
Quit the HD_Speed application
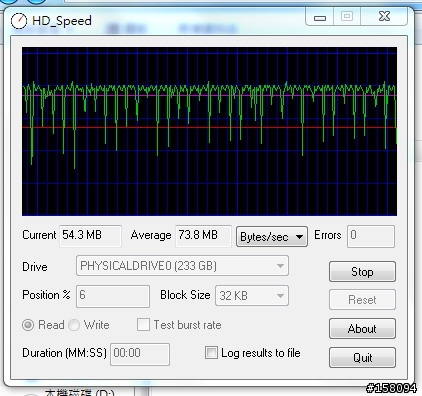point(362,358)
